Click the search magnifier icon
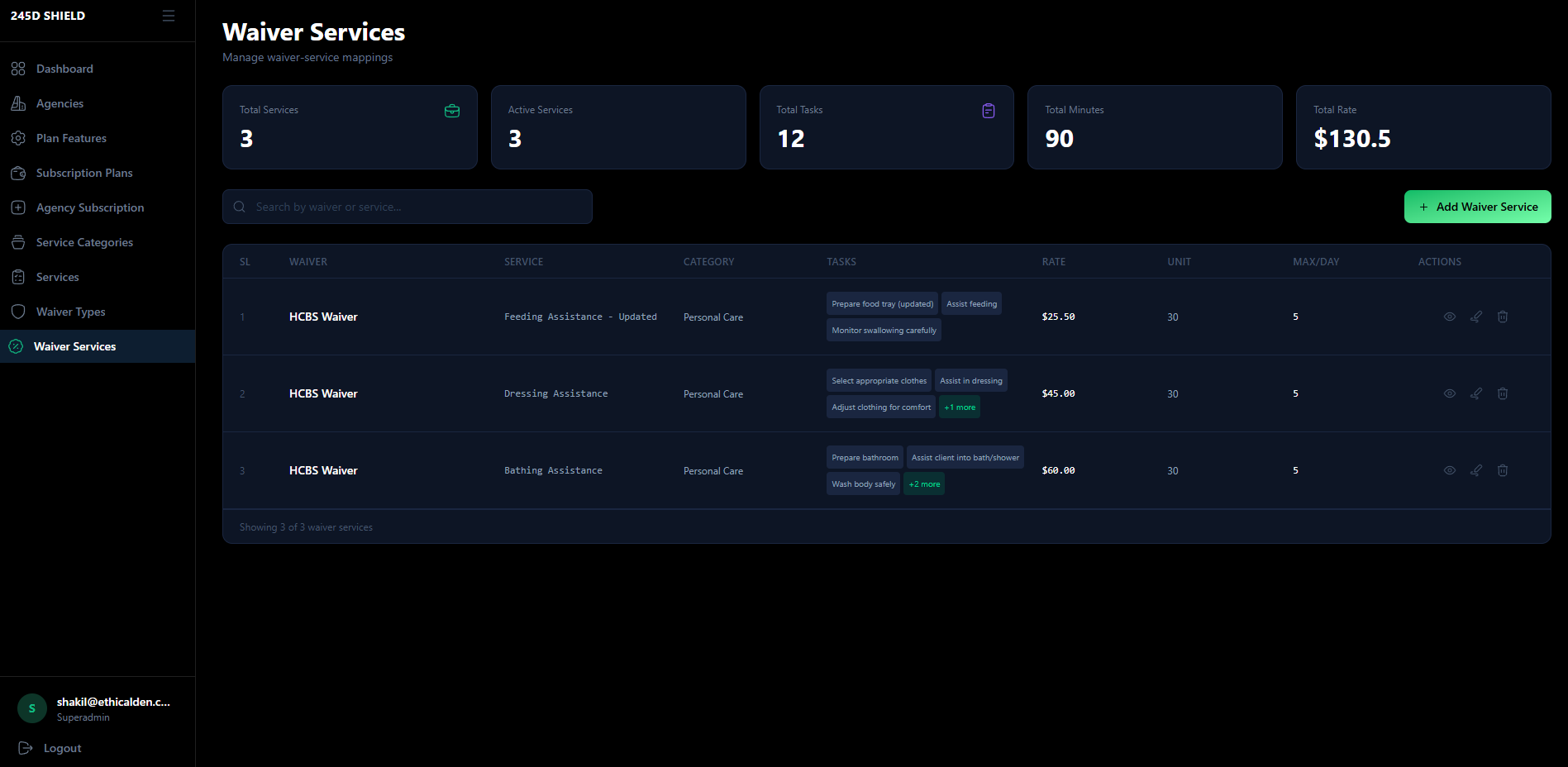 tap(240, 207)
